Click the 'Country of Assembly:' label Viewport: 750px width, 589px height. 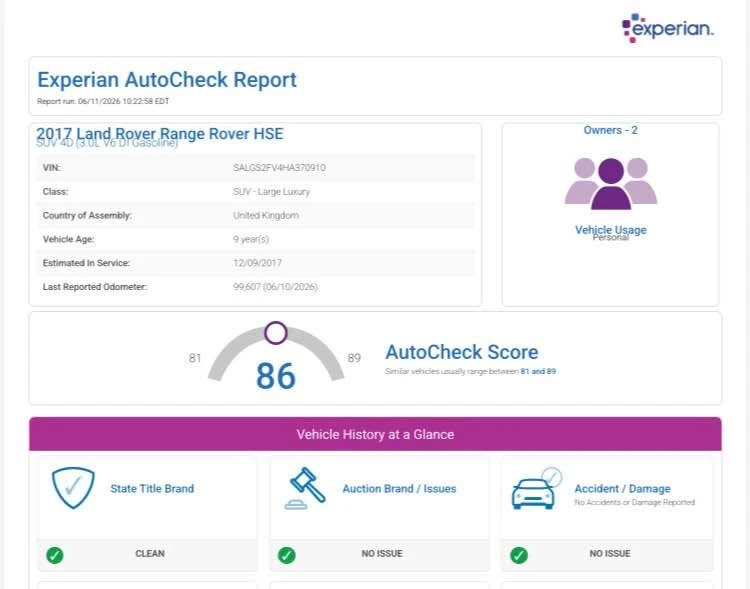(x=87, y=215)
